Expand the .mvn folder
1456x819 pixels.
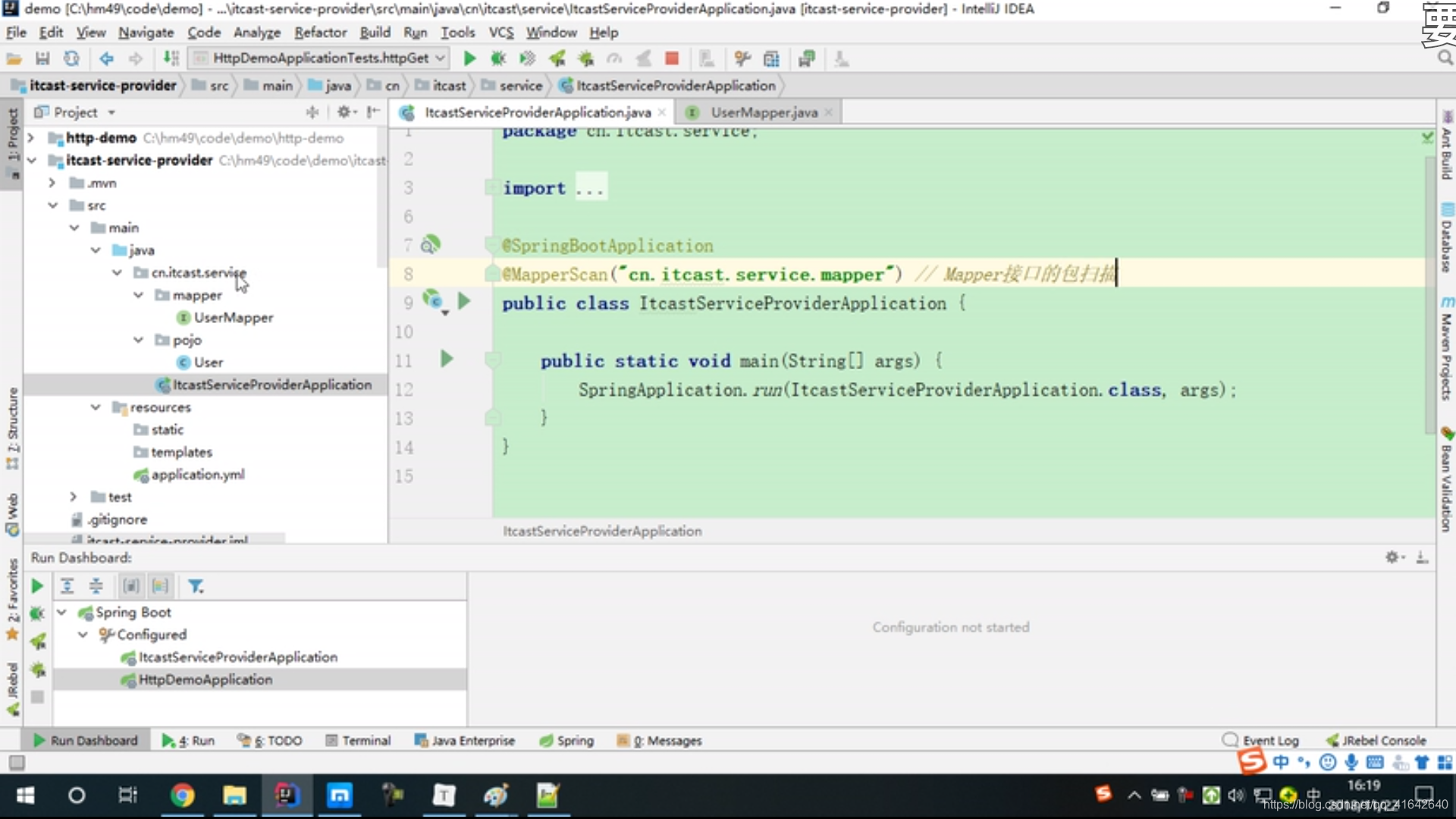(52, 183)
